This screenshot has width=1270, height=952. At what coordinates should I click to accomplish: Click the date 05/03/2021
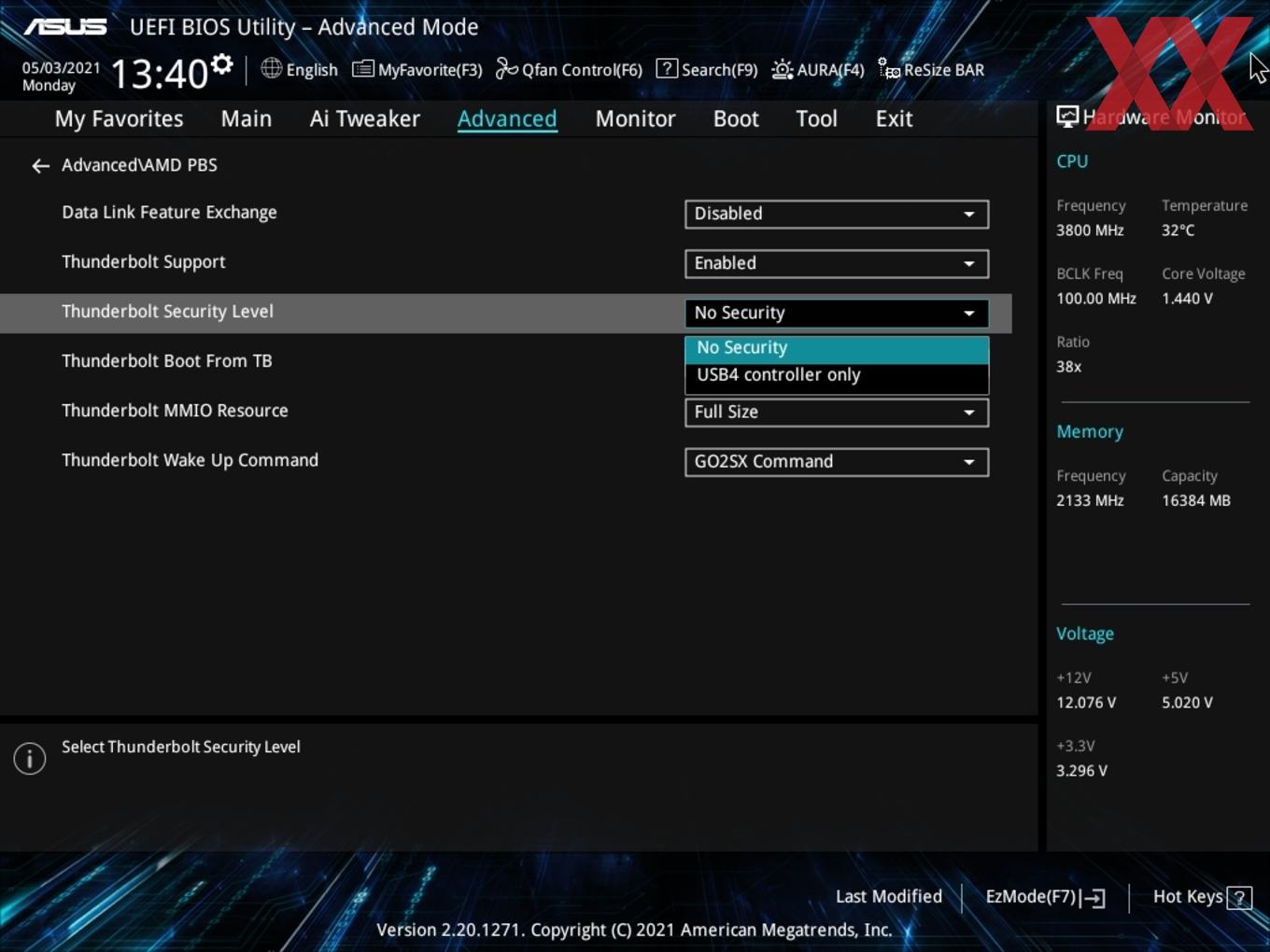pyautogui.click(x=62, y=67)
